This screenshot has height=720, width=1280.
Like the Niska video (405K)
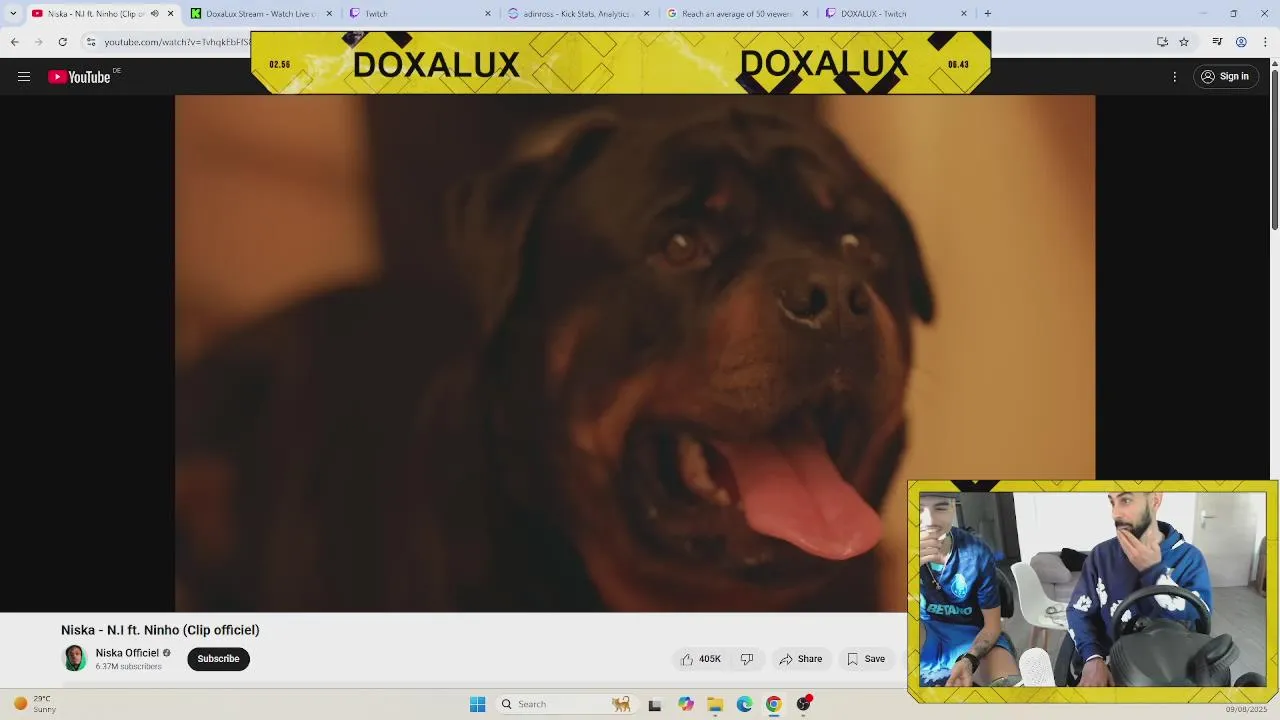click(x=700, y=659)
